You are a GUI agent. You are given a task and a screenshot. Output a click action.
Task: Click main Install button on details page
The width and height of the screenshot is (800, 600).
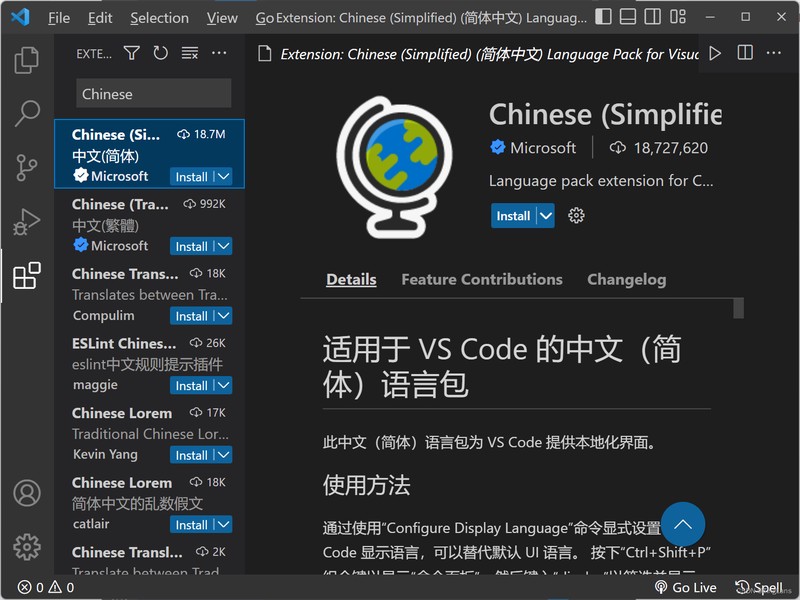(513, 216)
